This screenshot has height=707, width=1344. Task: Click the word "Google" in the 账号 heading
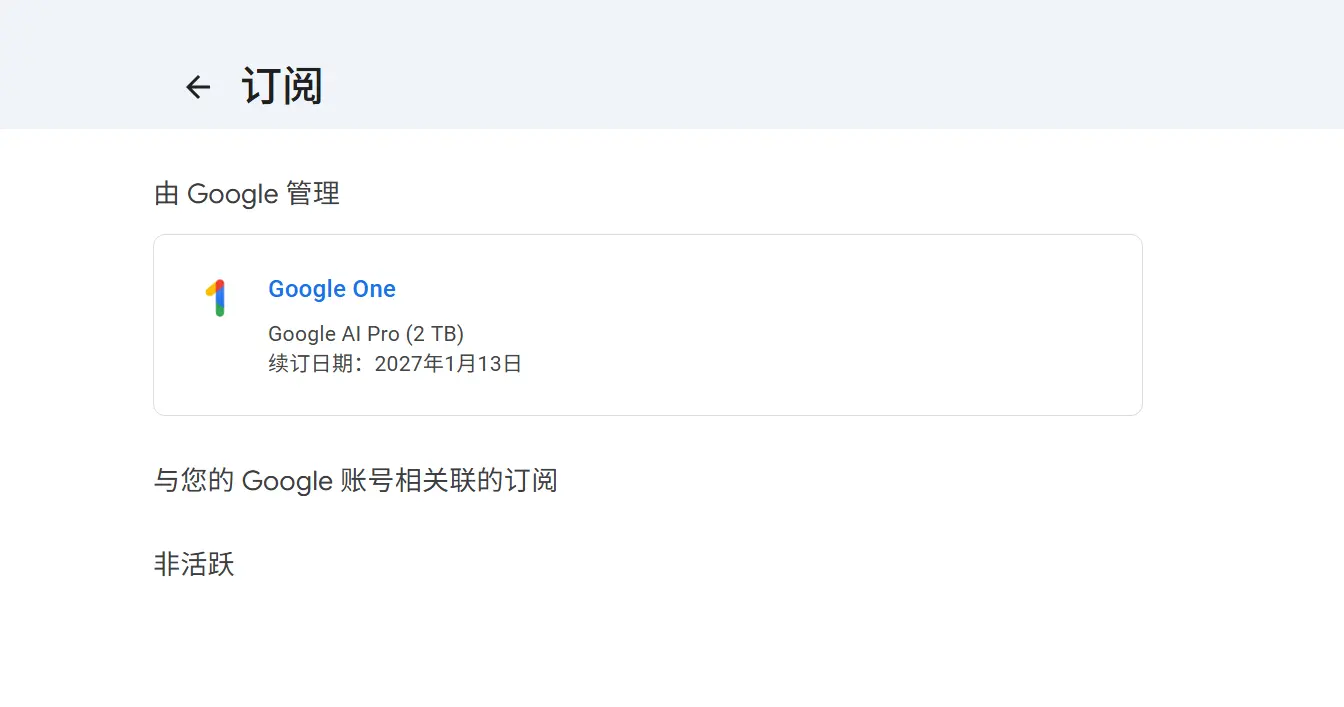tap(287, 481)
